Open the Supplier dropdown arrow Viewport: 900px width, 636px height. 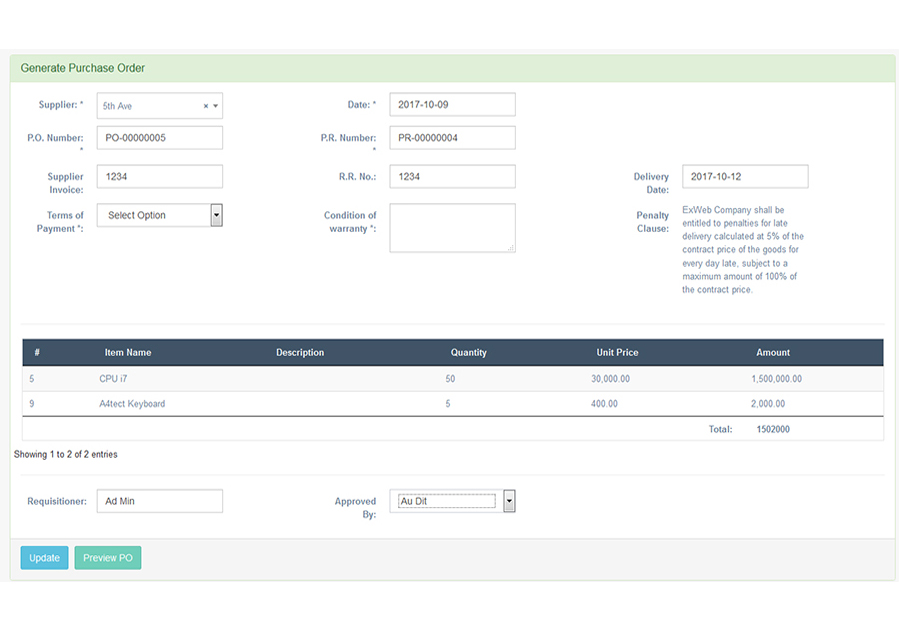tap(216, 106)
